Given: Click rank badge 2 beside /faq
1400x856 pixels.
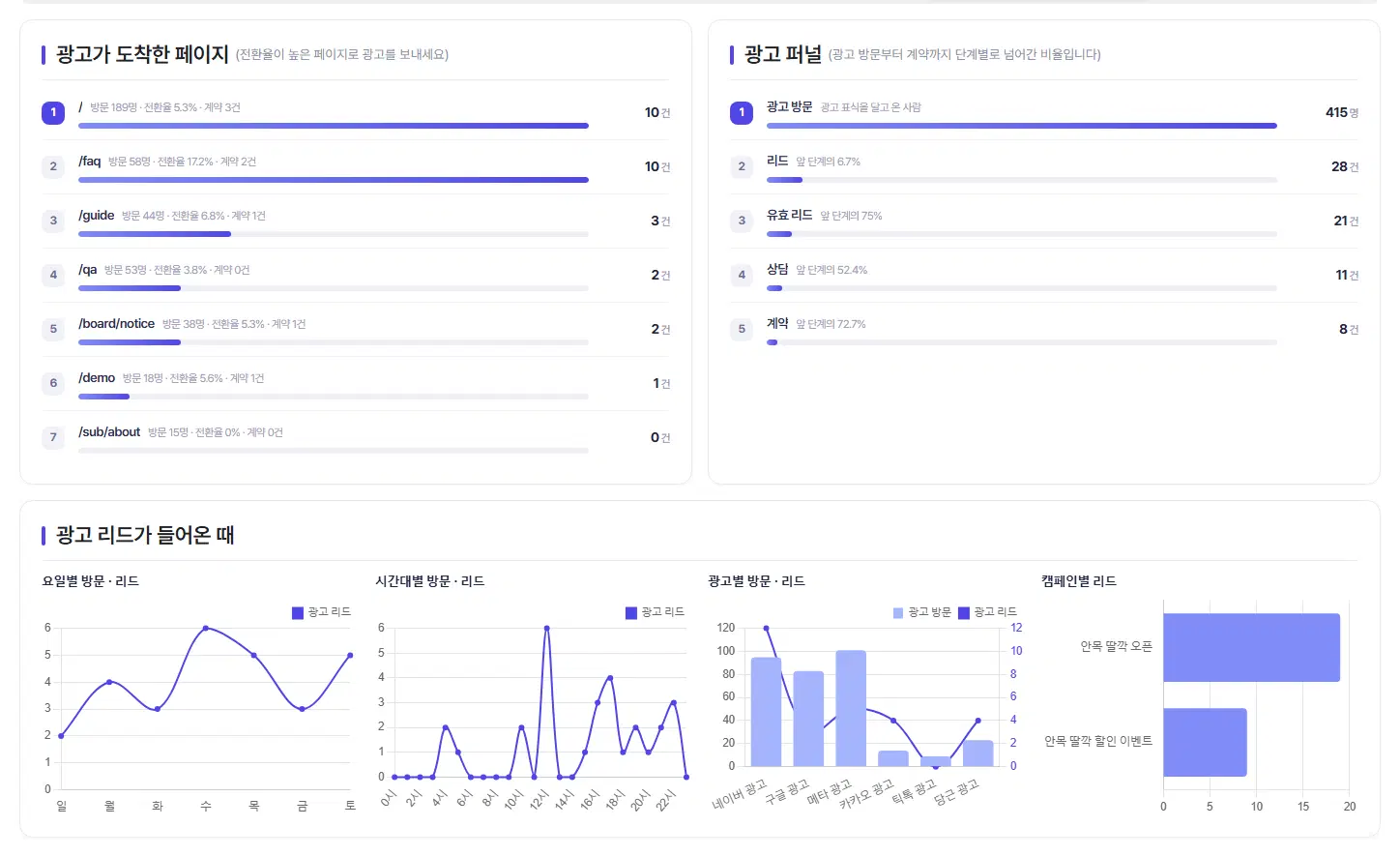Looking at the screenshot, I should (x=53, y=166).
